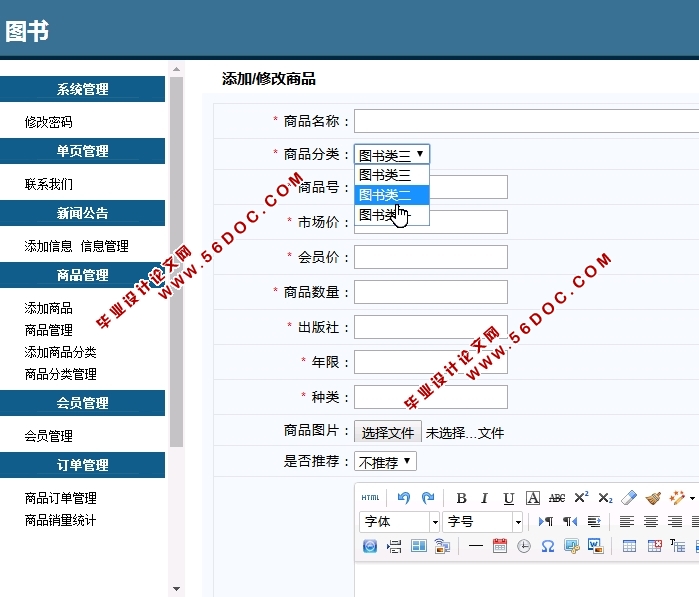Click the Undo arrow in editor toolbar
Image resolution: width=699 pixels, height=597 pixels.
click(404, 498)
